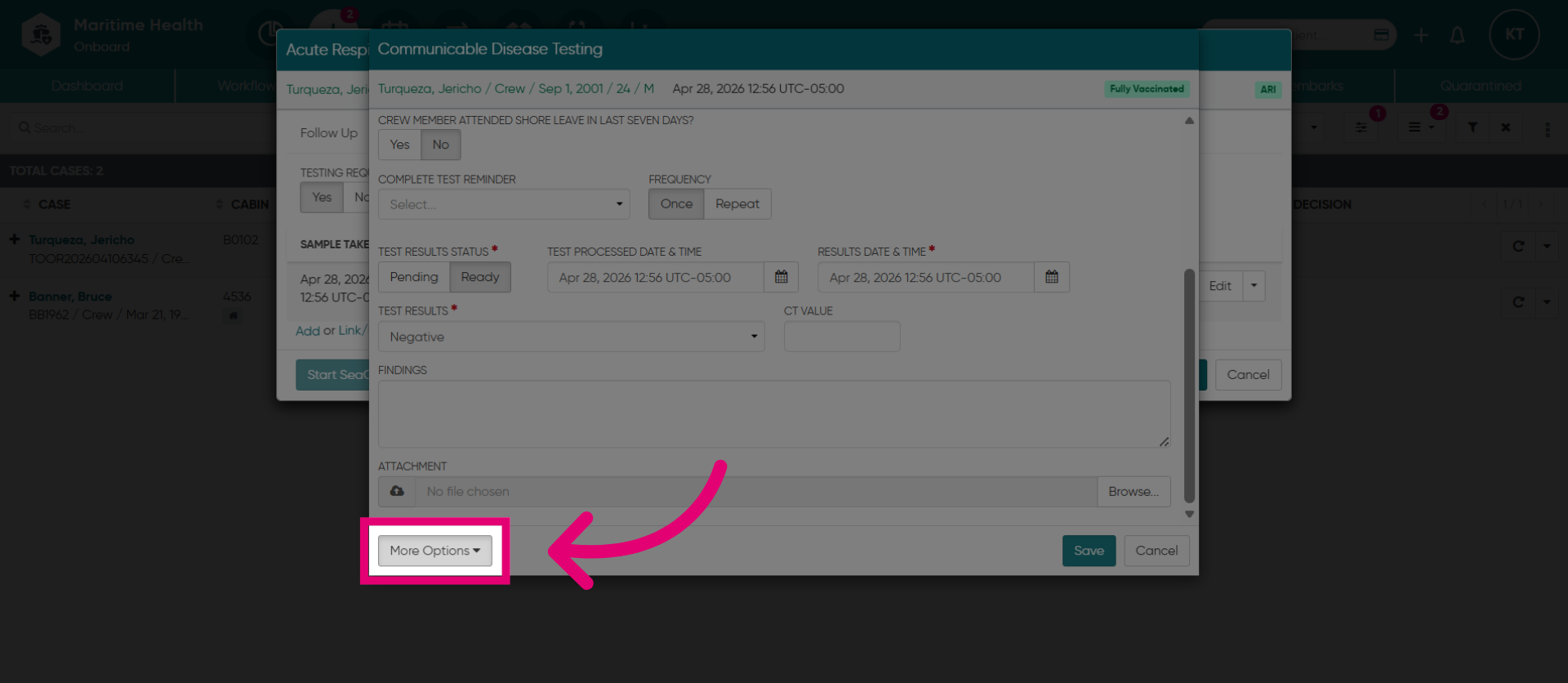Click the Fully Vaccinated badge

tap(1147, 89)
